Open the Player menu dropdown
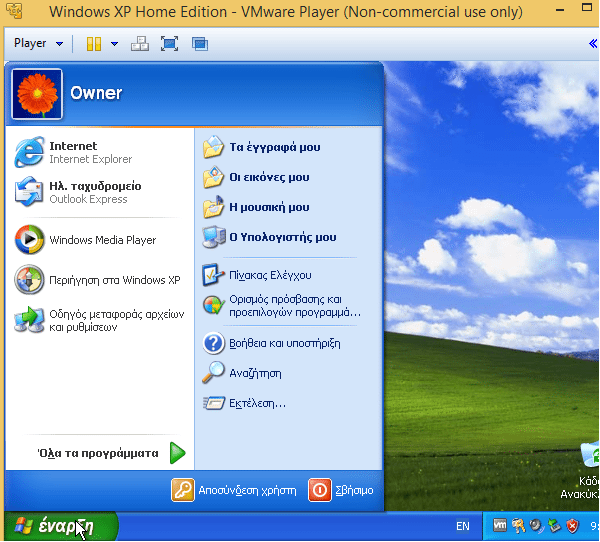Screen dimensions: 600x542 tap(38, 43)
